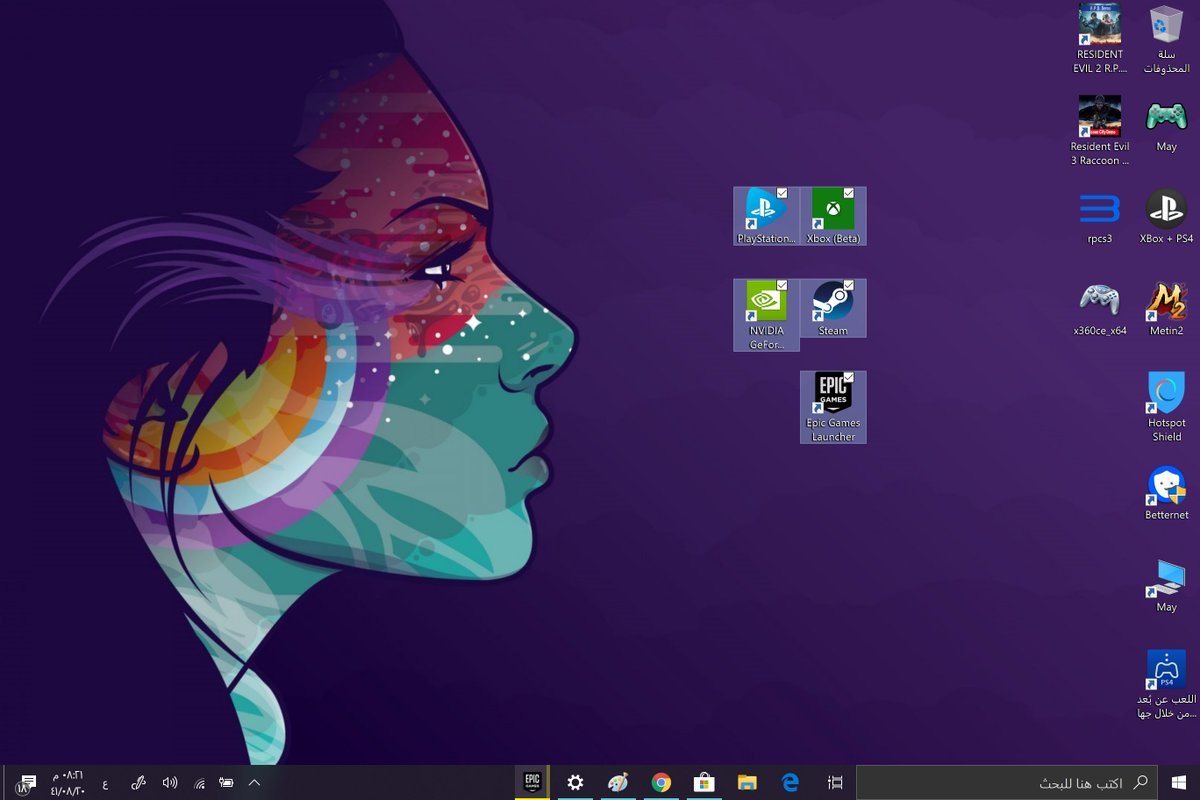Select the green gamepad May icon

pyautogui.click(x=1166, y=124)
